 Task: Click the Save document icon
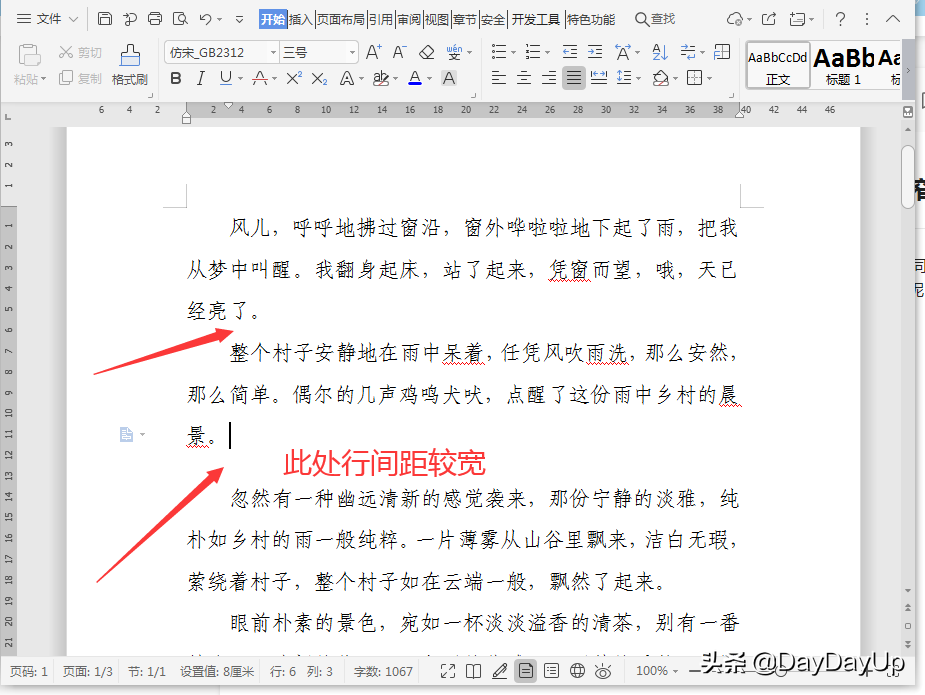(x=104, y=19)
